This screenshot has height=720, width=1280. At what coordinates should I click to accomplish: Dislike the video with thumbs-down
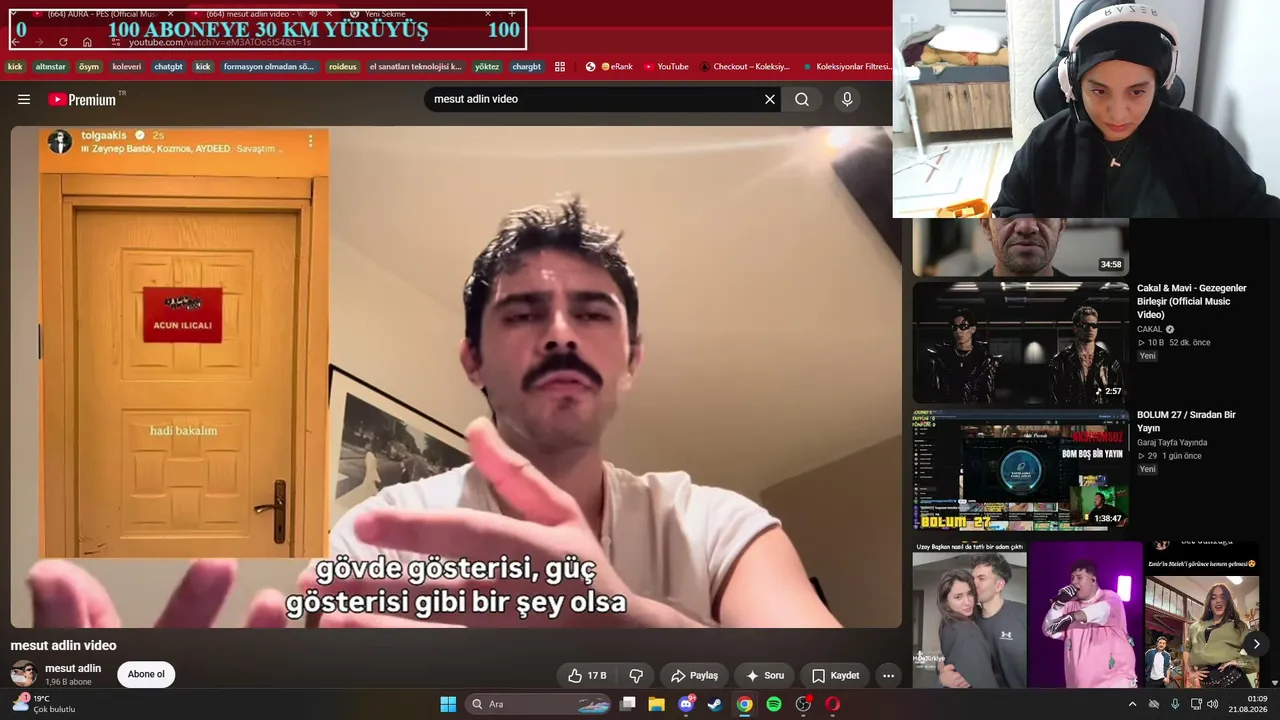pyautogui.click(x=636, y=675)
